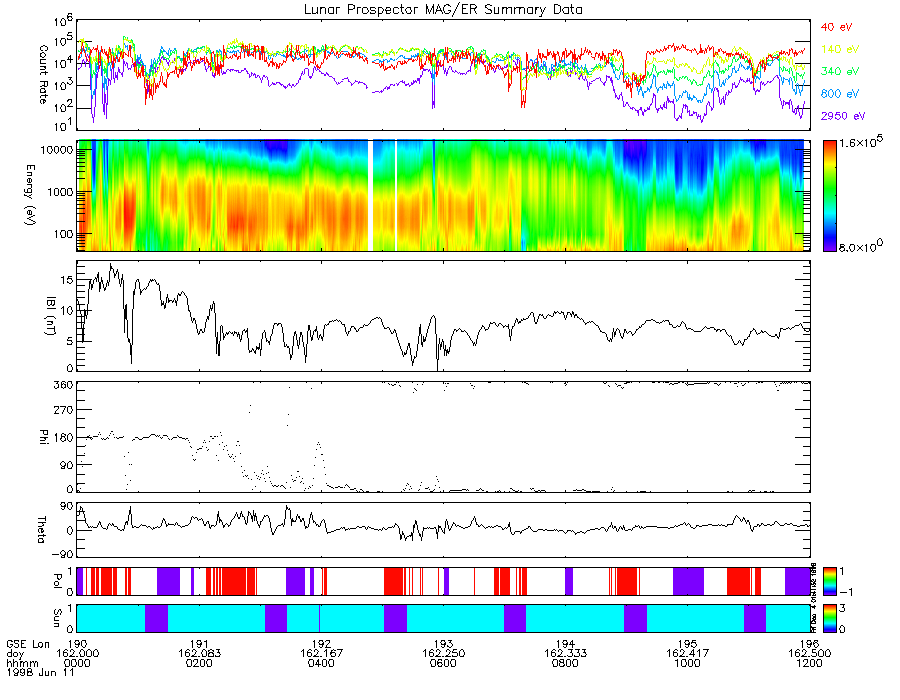Click the '10000' Energy axis tick label
The width and height of the screenshot is (900, 700).
pyautogui.click(x=57, y=150)
